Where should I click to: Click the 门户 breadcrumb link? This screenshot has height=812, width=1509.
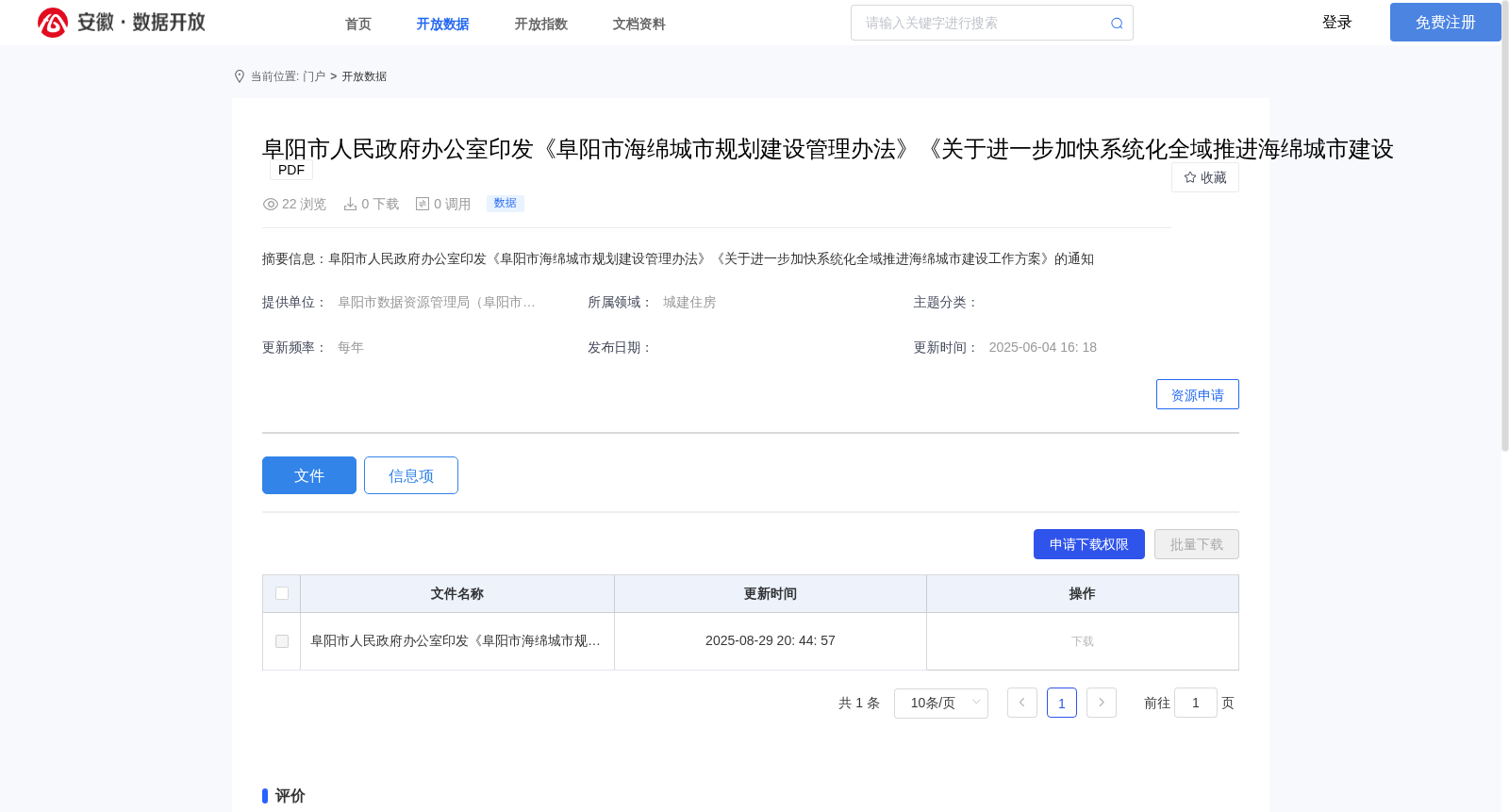(314, 76)
